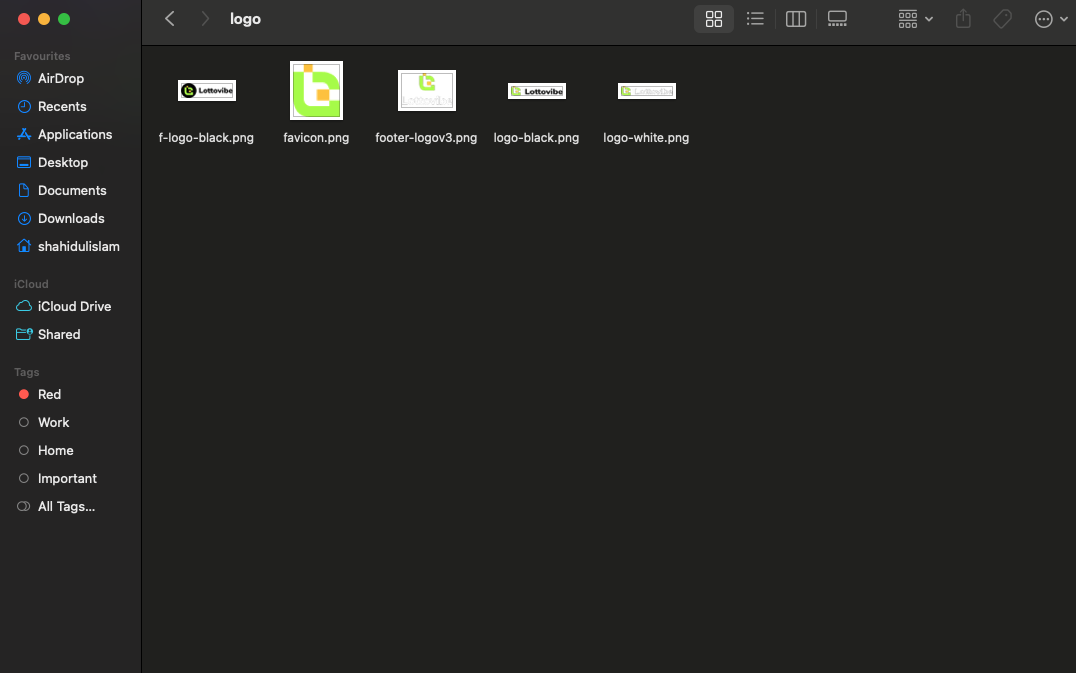Zoom the window with green button

(x=64, y=19)
